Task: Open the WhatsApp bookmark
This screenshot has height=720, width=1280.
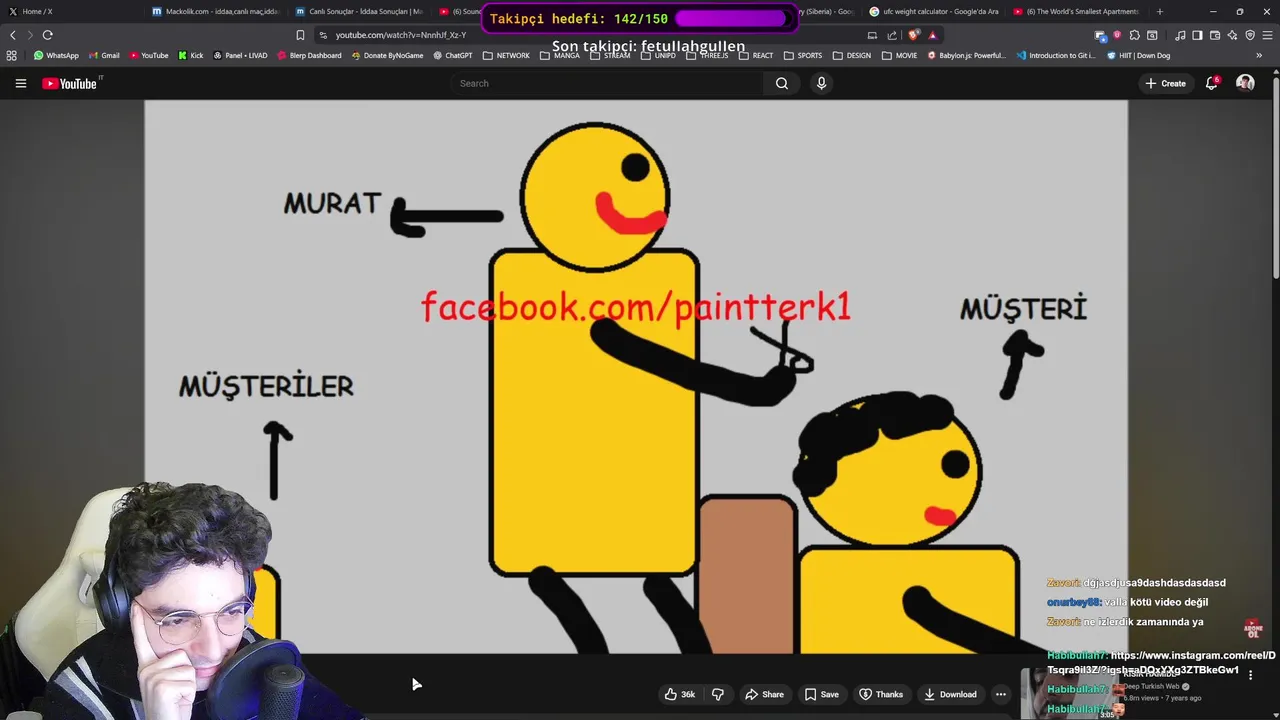Action: tap(56, 55)
